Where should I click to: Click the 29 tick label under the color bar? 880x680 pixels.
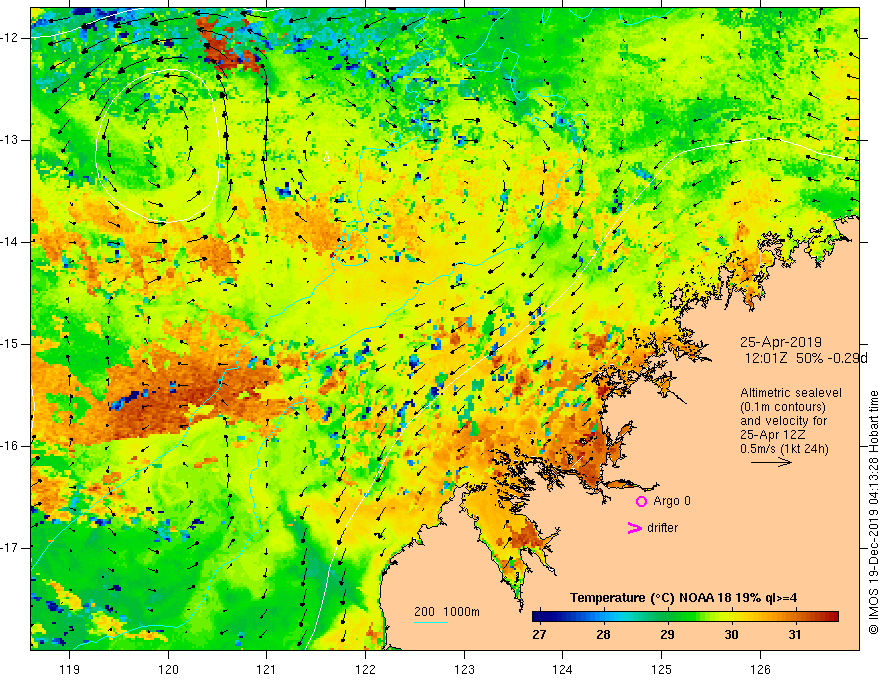667,635
